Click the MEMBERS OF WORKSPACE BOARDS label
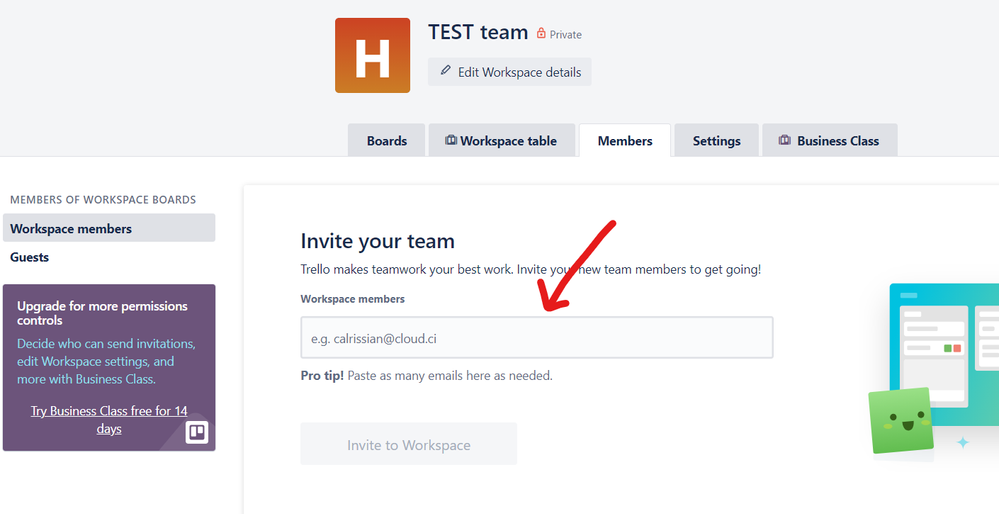 click(x=103, y=199)
